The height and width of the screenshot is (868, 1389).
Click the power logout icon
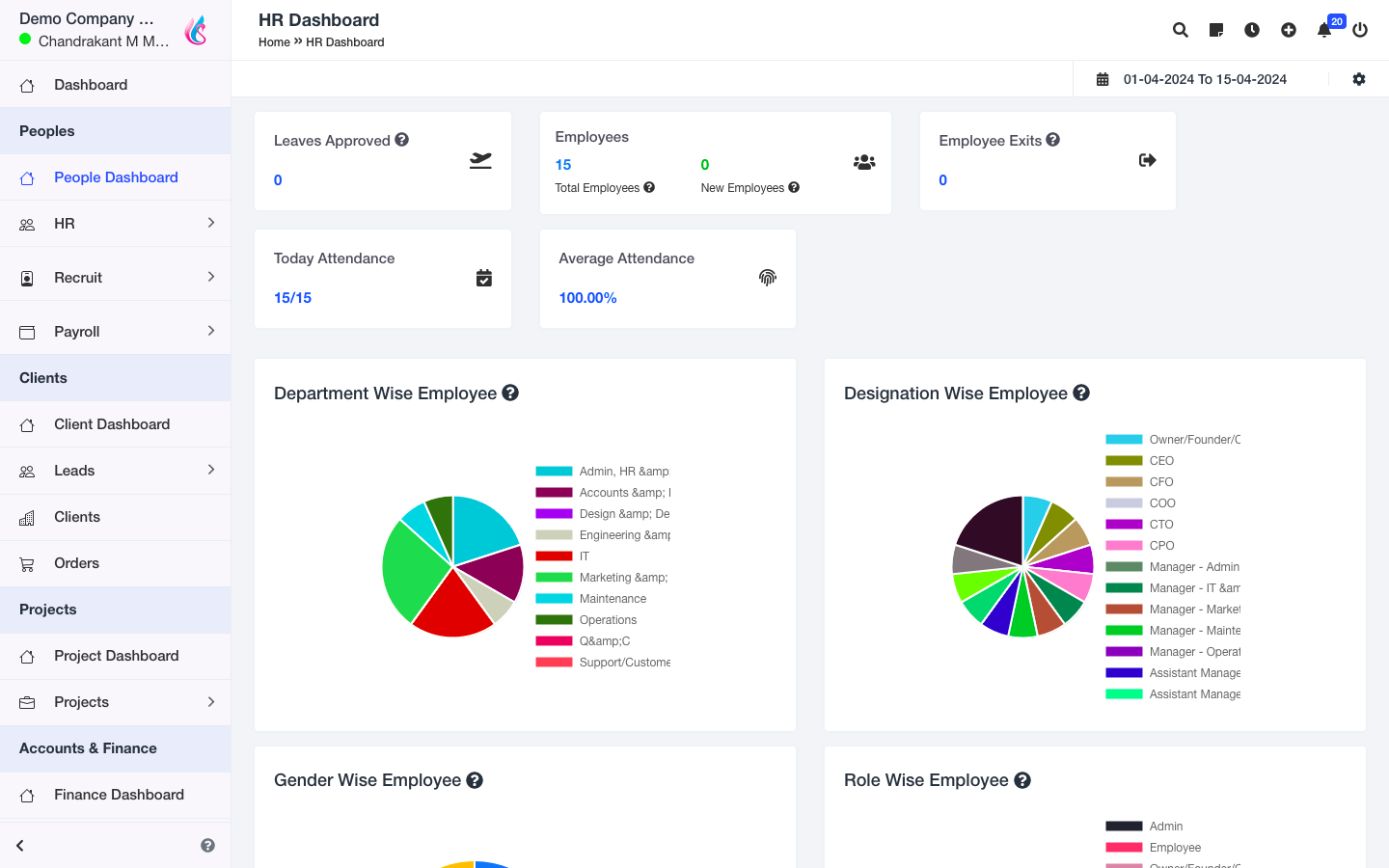1360,30
